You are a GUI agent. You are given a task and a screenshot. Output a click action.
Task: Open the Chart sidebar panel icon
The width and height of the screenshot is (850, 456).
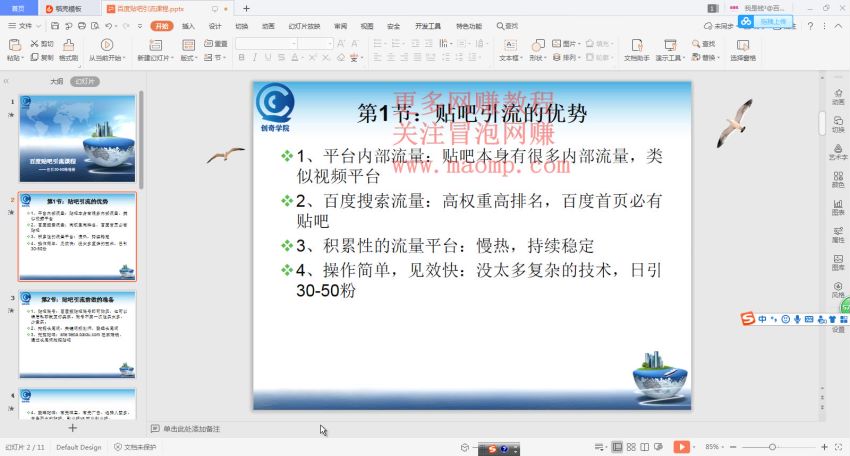point(838,207)
